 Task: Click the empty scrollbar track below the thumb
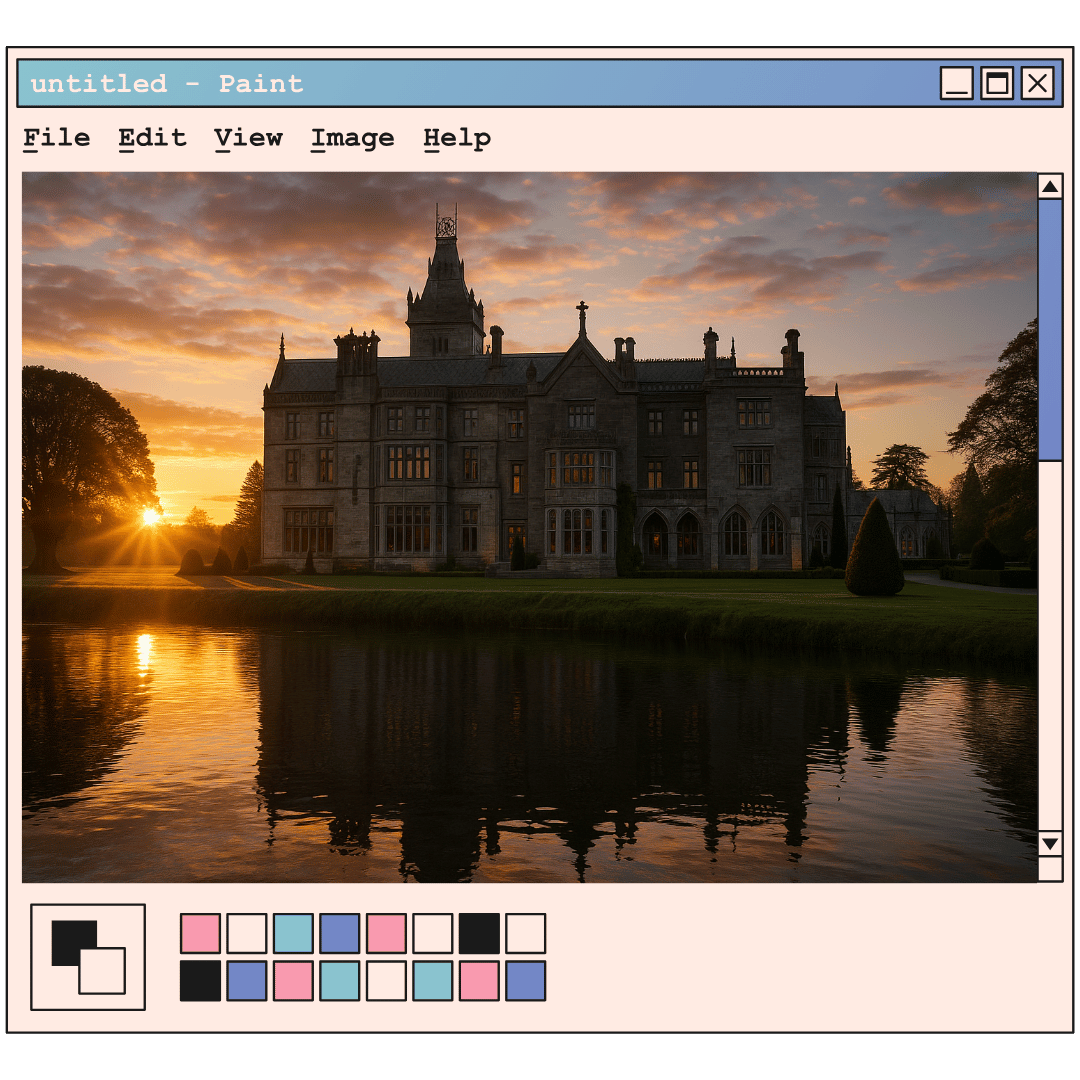point(1050,646)
